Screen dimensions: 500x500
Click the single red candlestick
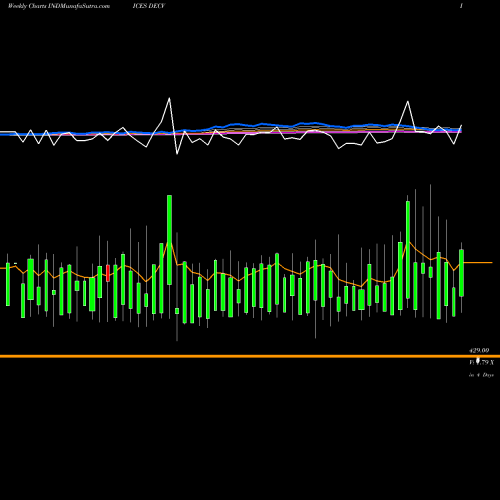tap(108, 273)
